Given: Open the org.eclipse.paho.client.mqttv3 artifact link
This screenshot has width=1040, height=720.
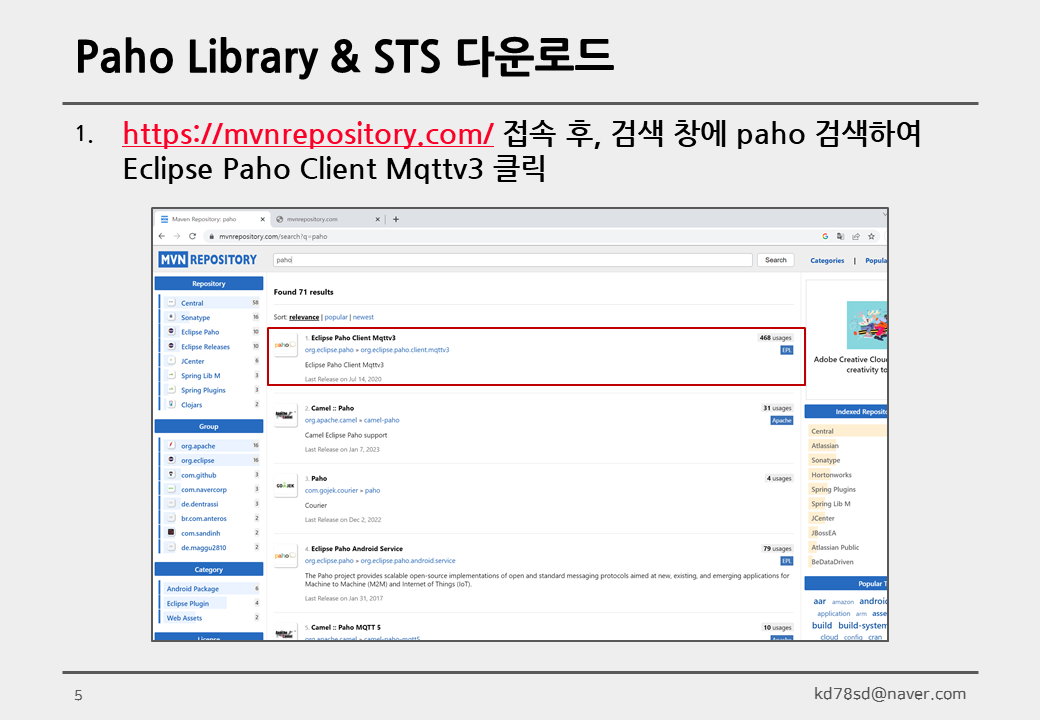Looking at the screenshot, I should [x=405, y=350].
